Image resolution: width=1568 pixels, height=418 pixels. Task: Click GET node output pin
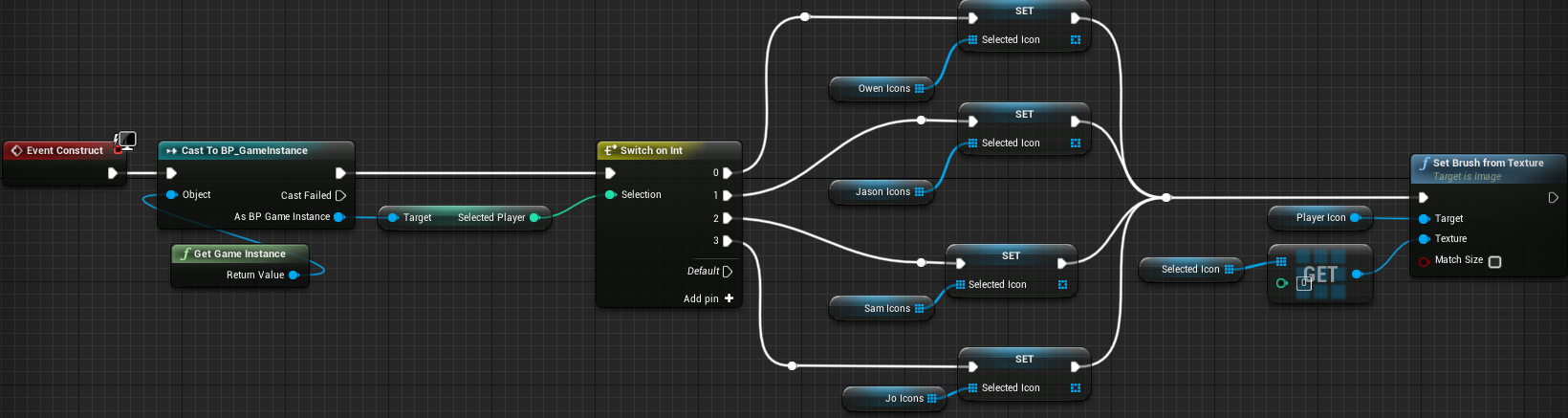(x=1357, y=275)
